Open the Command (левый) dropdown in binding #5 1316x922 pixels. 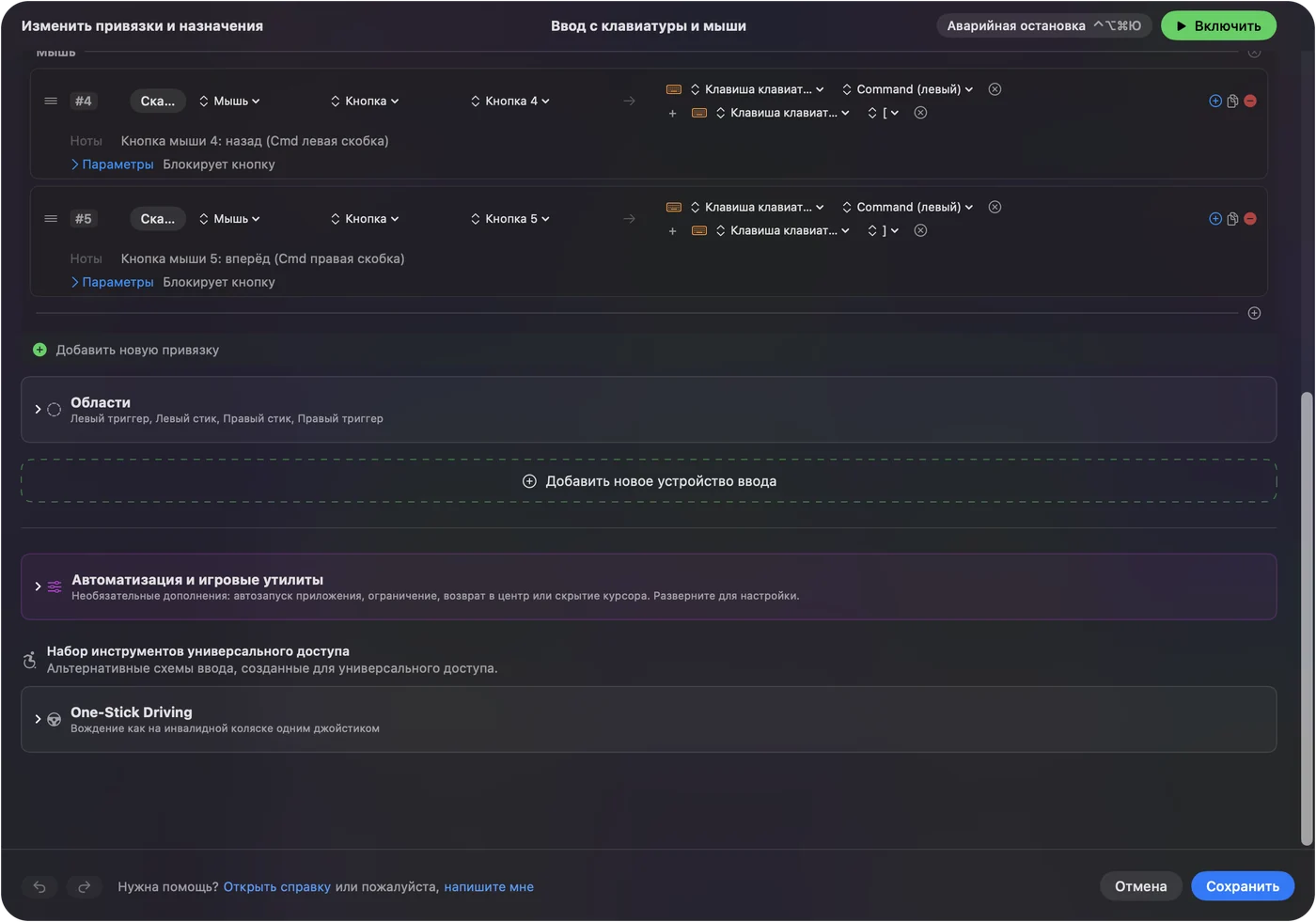coord(907,207)
